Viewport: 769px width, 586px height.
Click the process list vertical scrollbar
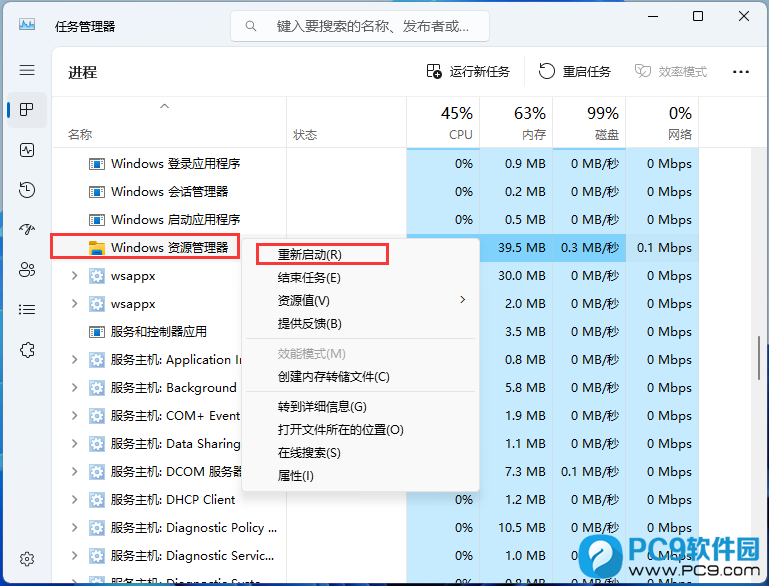(x=759, y=358)
